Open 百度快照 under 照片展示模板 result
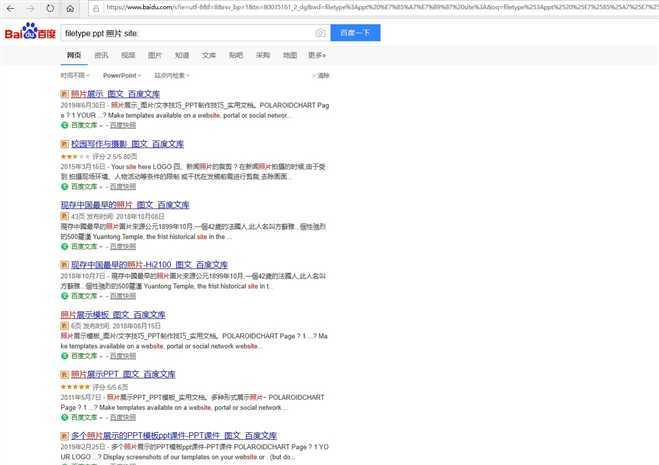This screenshot has height=465, width=659. 123,356
